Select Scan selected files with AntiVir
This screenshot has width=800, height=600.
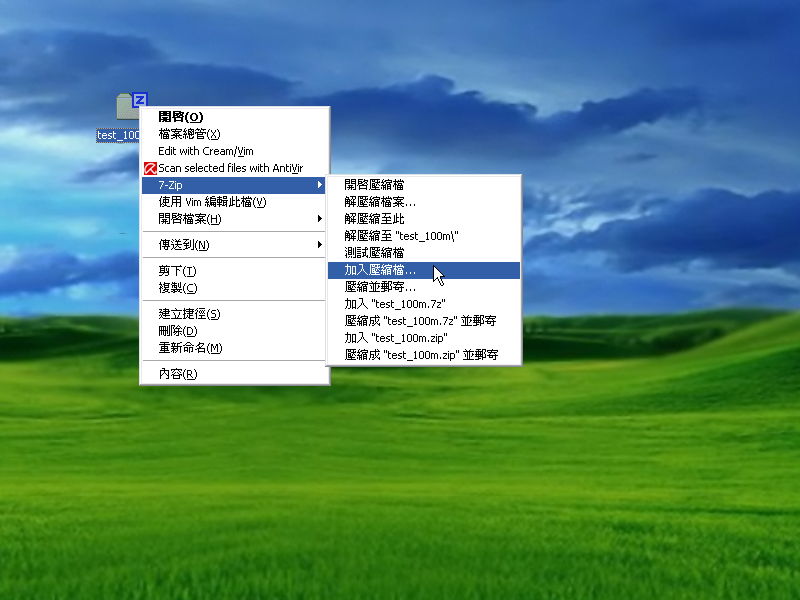(x=235, y=168)
